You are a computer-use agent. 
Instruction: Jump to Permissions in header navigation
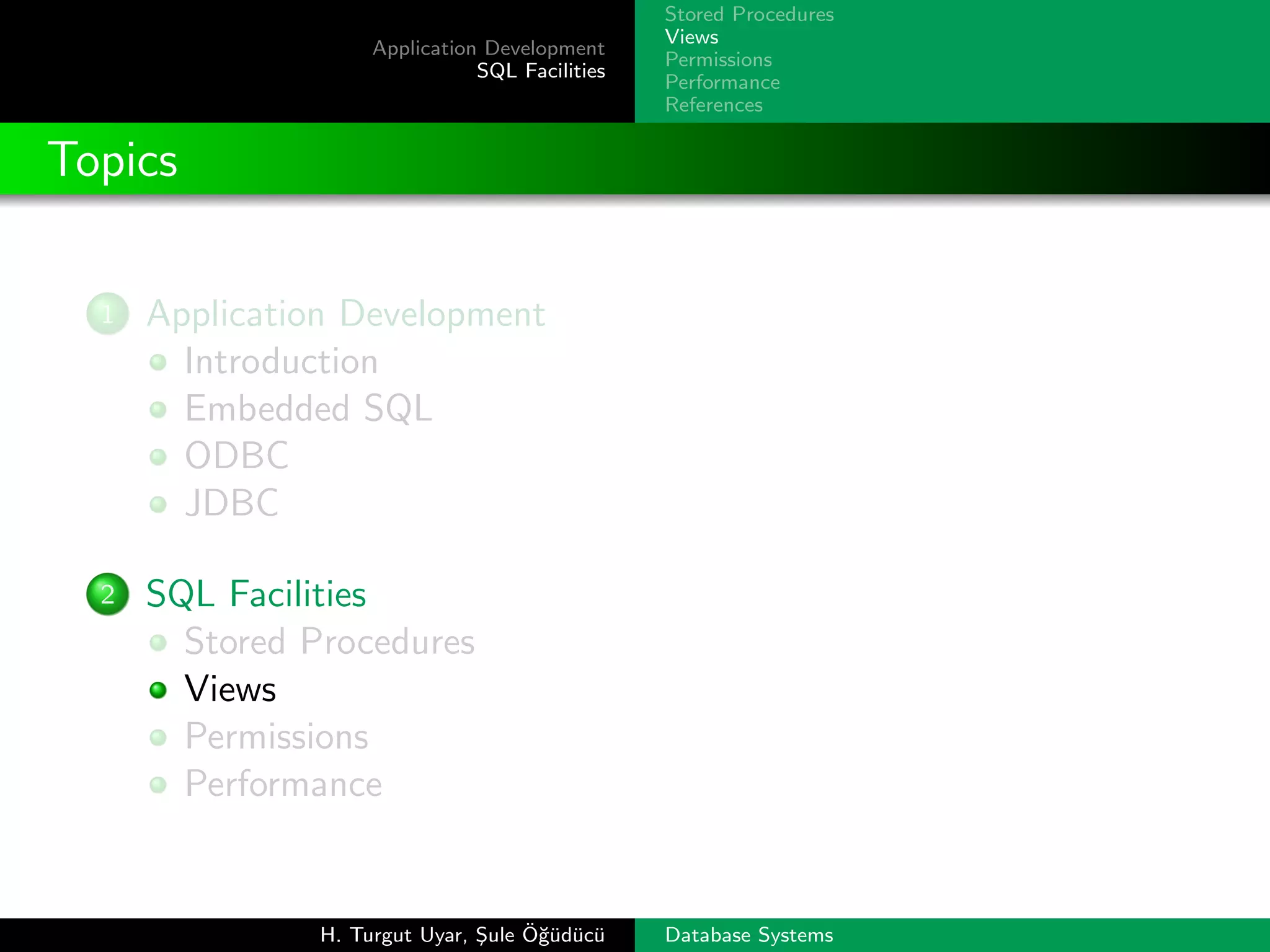tap(718, 59)
